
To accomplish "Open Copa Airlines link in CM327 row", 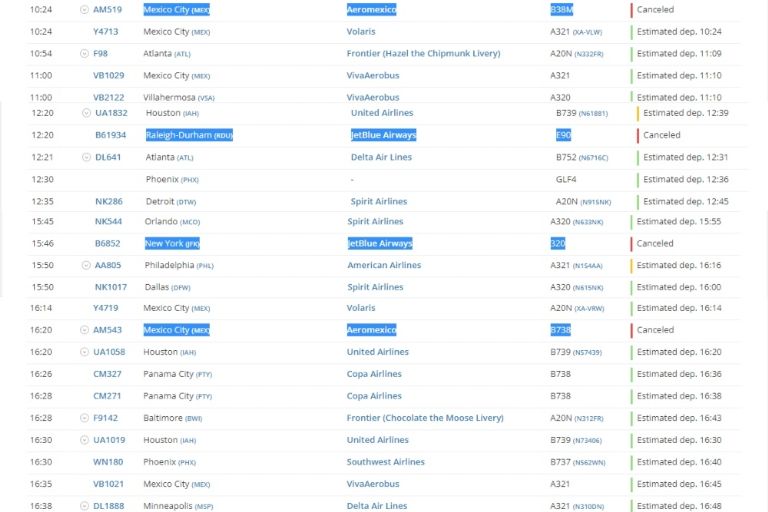I will (374, 374).
